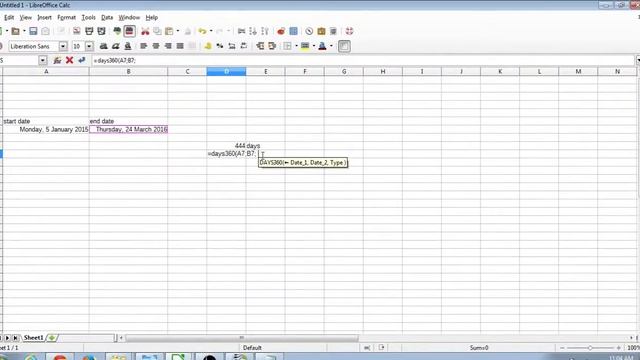The width and height of the screenshot is (640, 360).
Task: Toggle AutoSpellcheck highlighted icon
Action: coord(130,31)
